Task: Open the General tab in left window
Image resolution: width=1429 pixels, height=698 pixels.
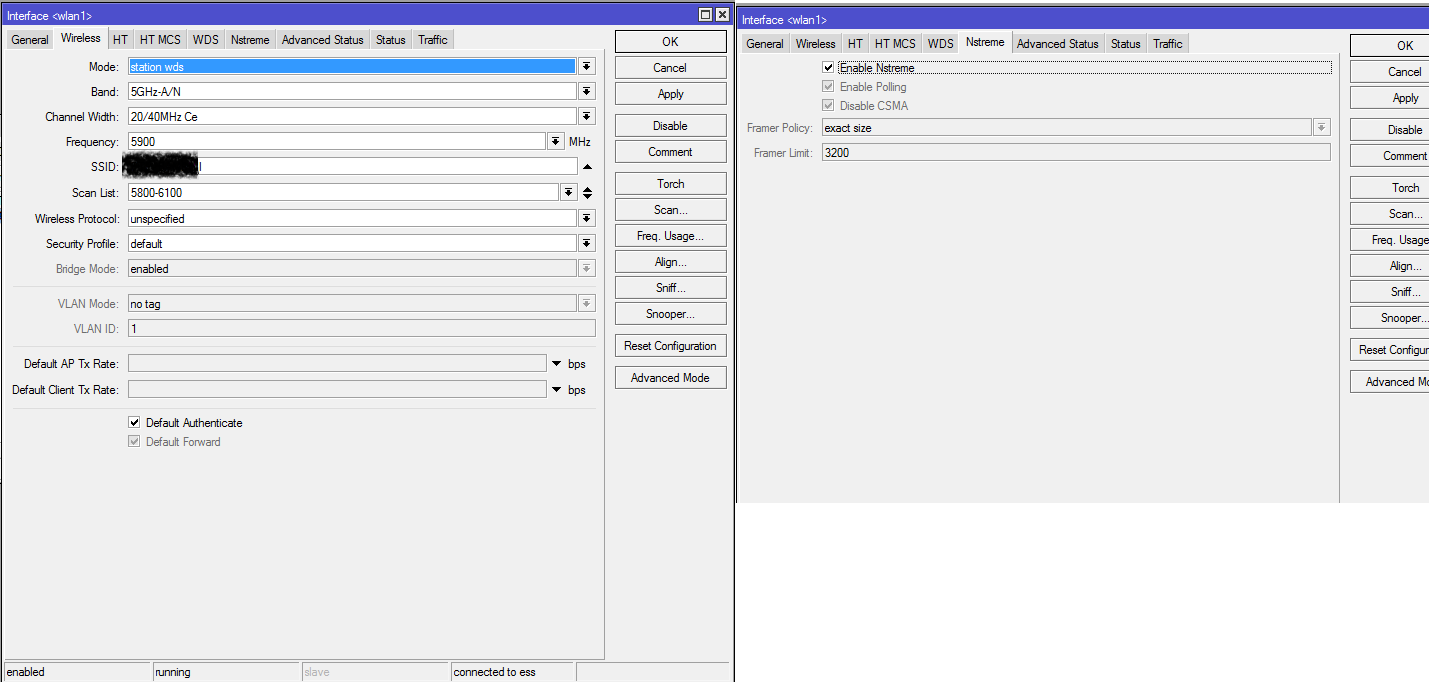Action: pyautogui.click(x=30, y=40)
